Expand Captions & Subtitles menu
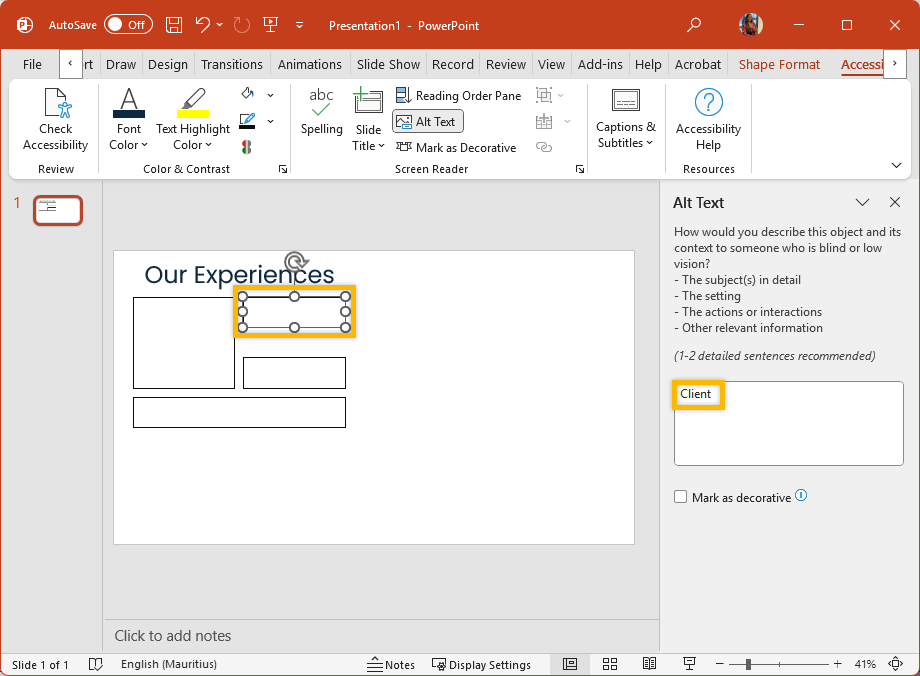Image resolution: width=920 pixels, height=676 pixels. [x=626, y=134]
